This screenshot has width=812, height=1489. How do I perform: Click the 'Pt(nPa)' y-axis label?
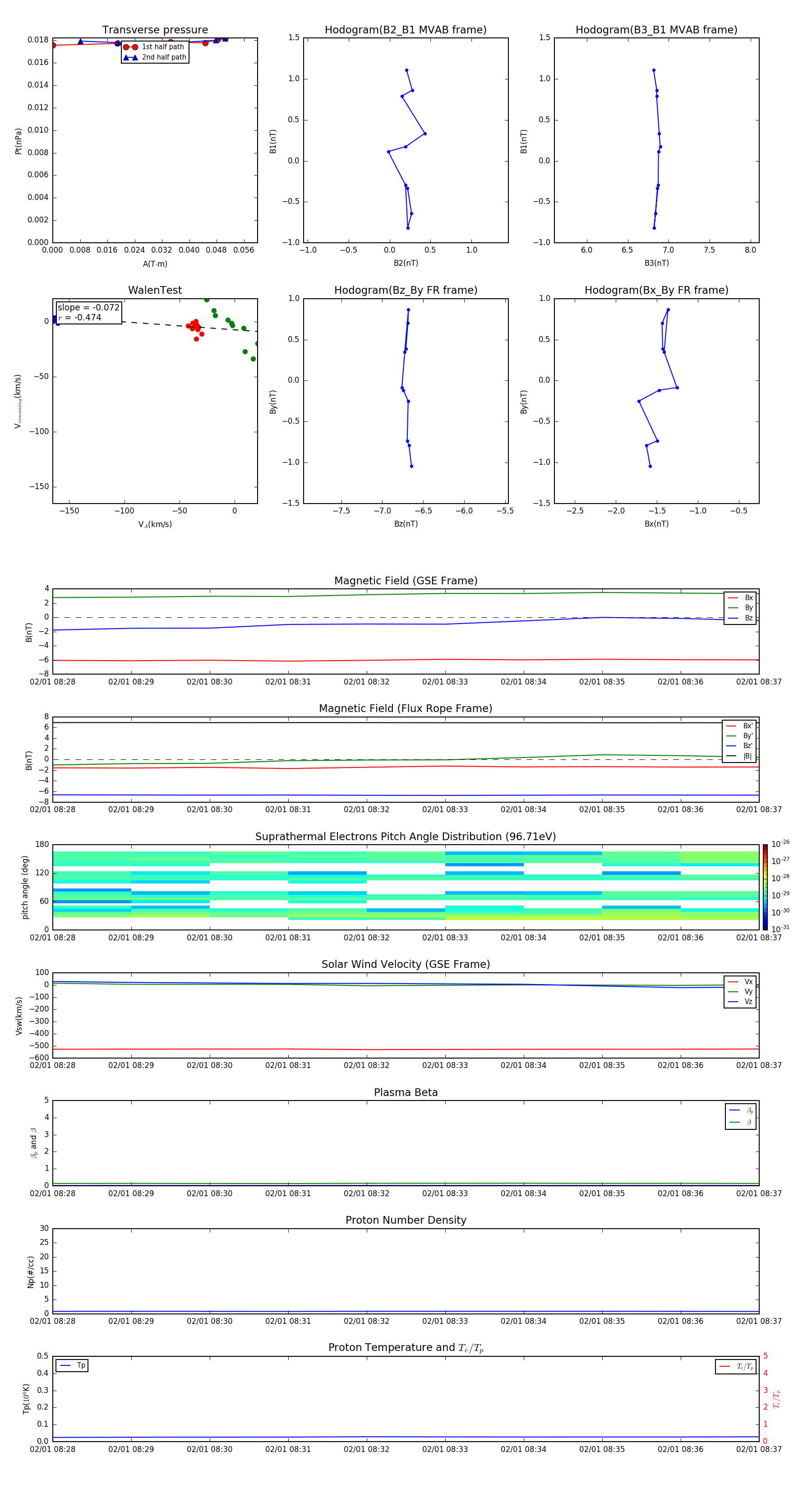18,141
